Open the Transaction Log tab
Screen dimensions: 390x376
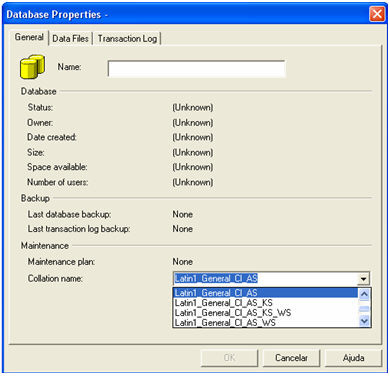(x=127, y=39)
